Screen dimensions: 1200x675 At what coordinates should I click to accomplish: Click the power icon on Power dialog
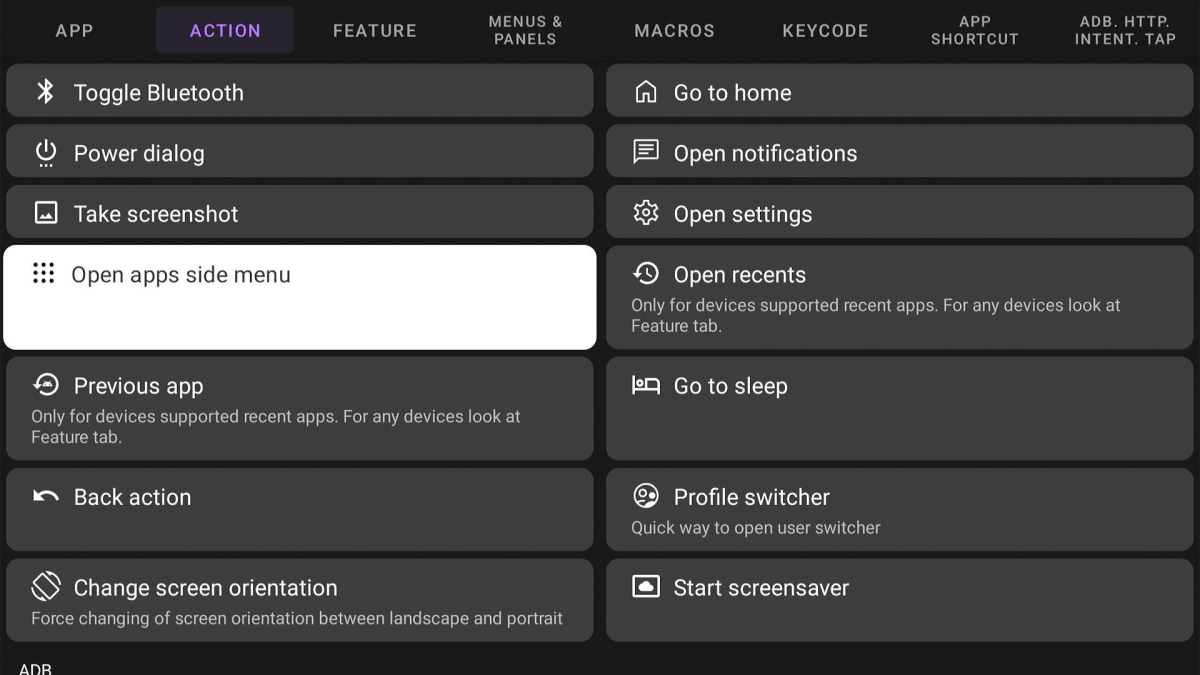[46, 153]
